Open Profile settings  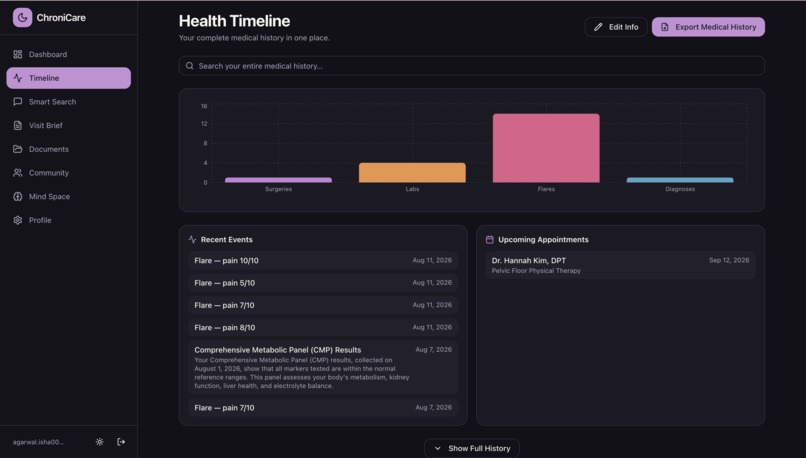click(68, 220)
